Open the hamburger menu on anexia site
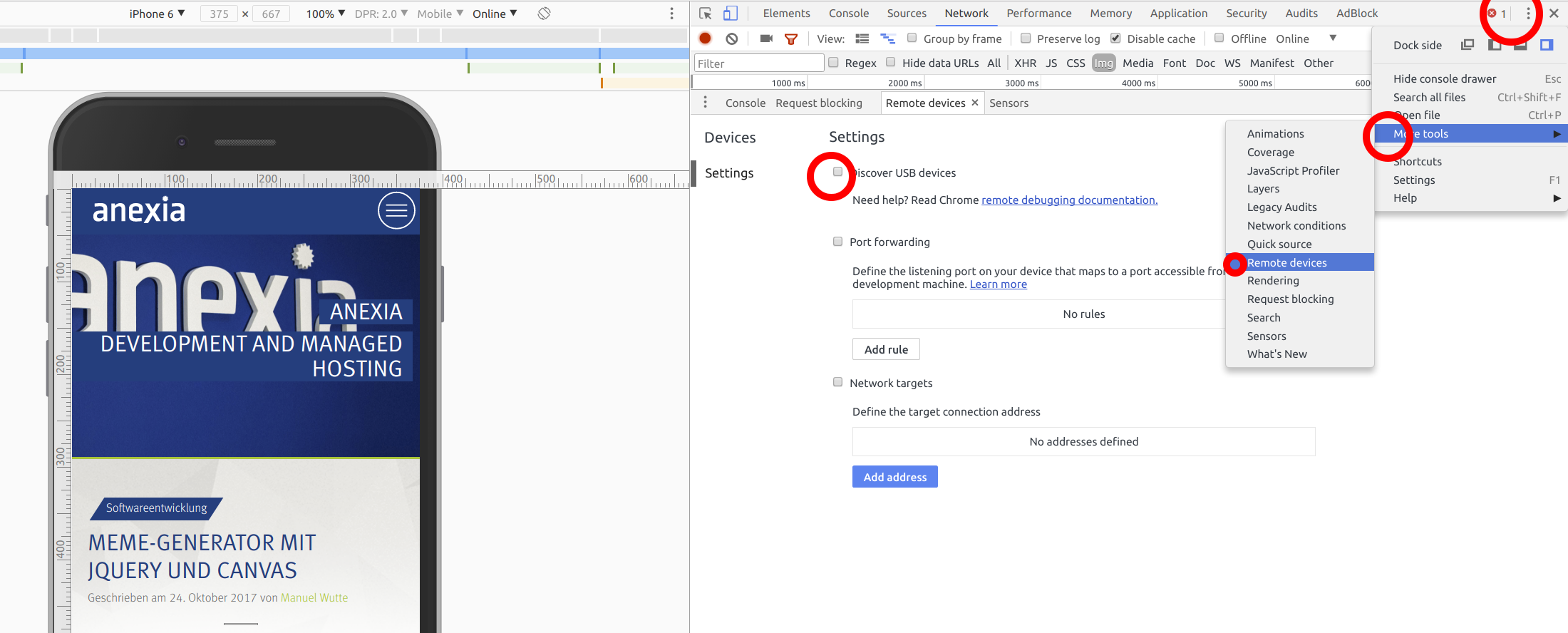 click(x=396, y=210)
